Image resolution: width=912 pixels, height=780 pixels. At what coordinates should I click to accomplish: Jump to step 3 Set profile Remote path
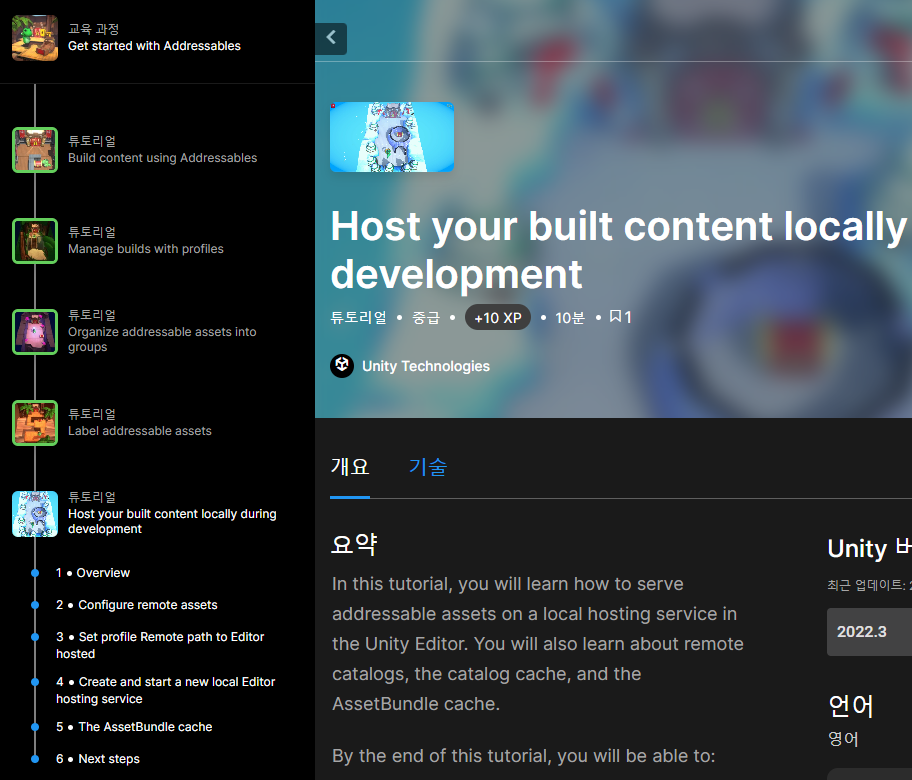[x=160, y=645]
